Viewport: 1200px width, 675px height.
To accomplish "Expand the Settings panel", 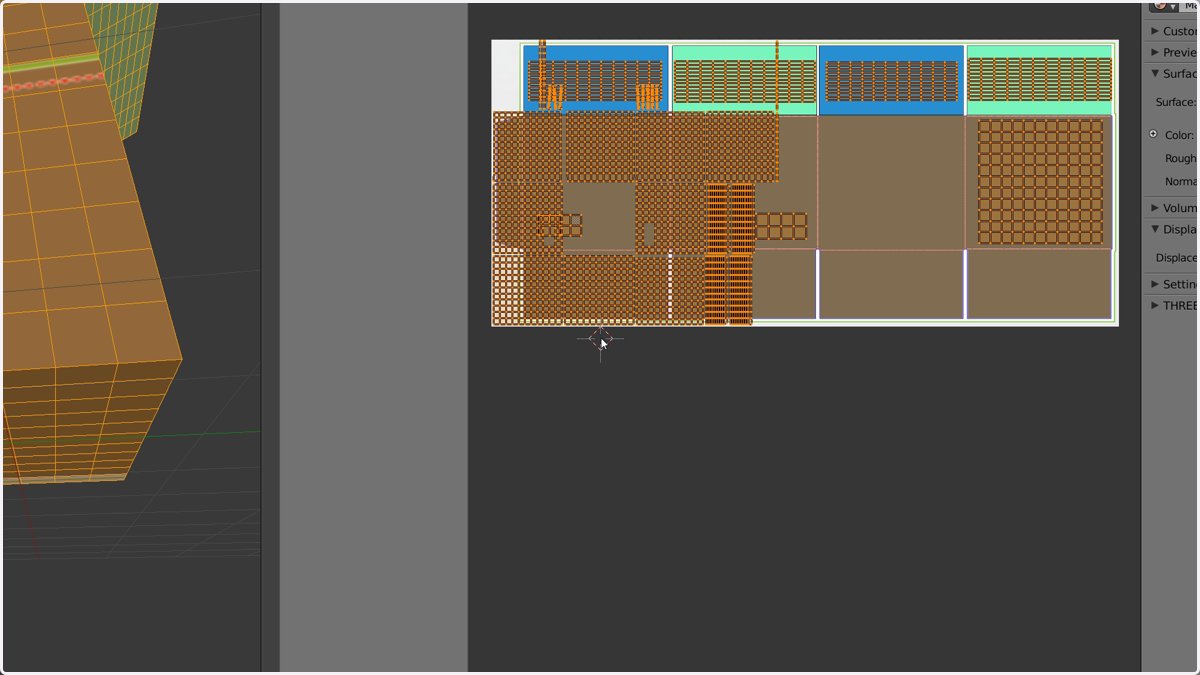I will [1155, 284].
